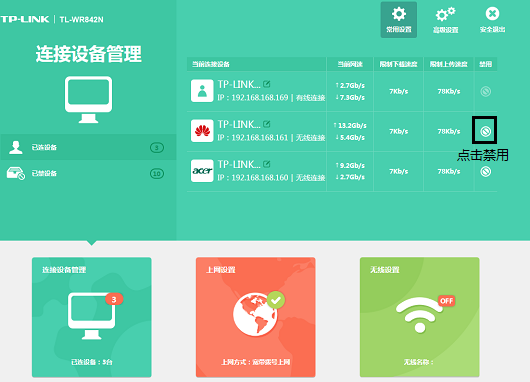Click the Wi-Fi signal icon in 无线设置 card
Viewport: 530px width, 382px height.
[419, 315]
